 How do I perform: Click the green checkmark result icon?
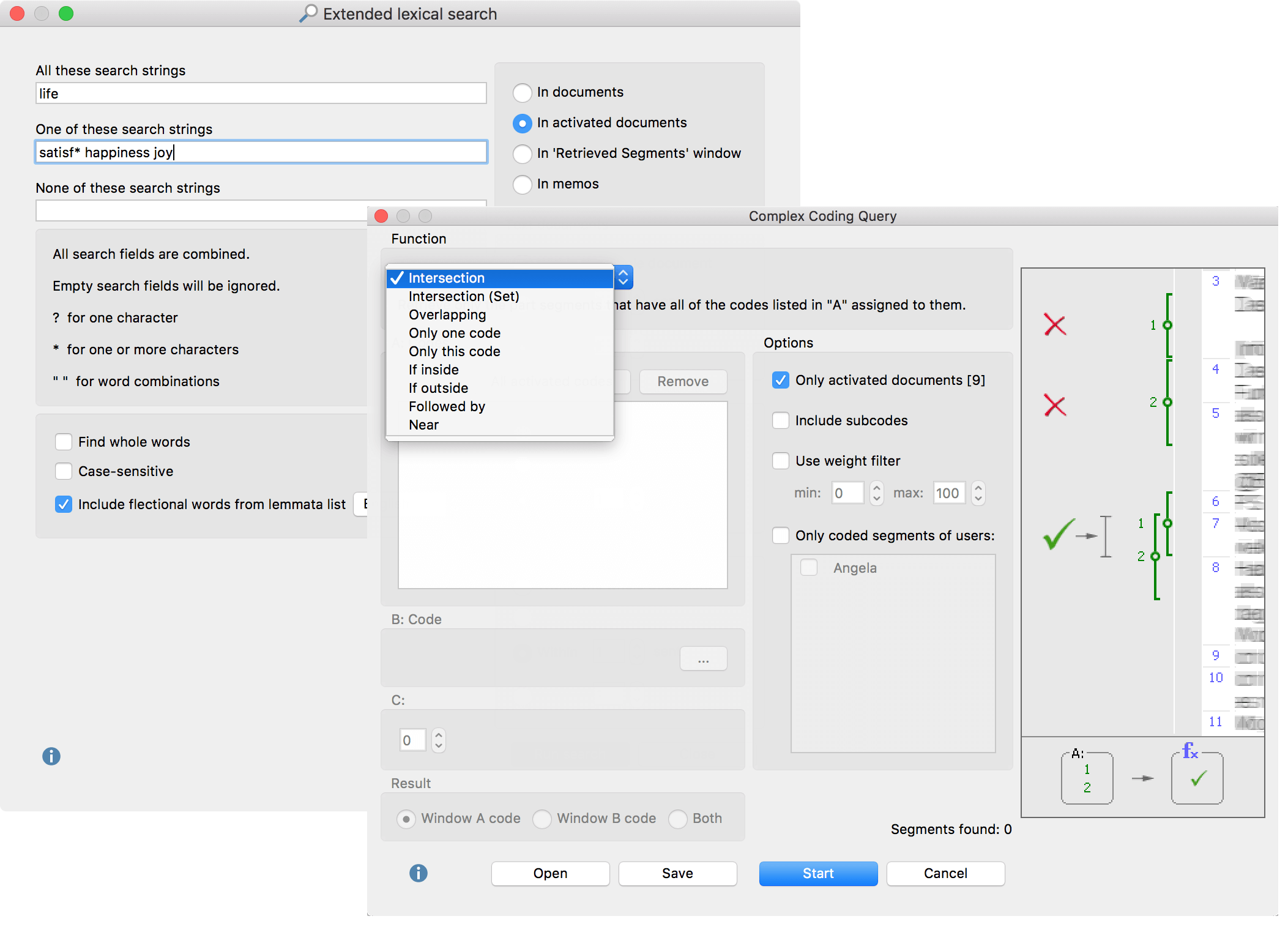point(1197,776)
